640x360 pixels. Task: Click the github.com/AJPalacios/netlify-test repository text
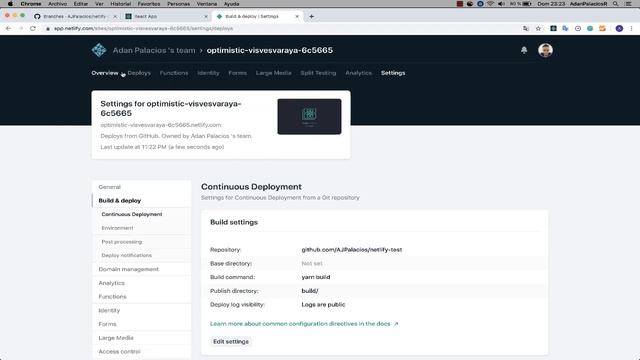click(352, 249)
